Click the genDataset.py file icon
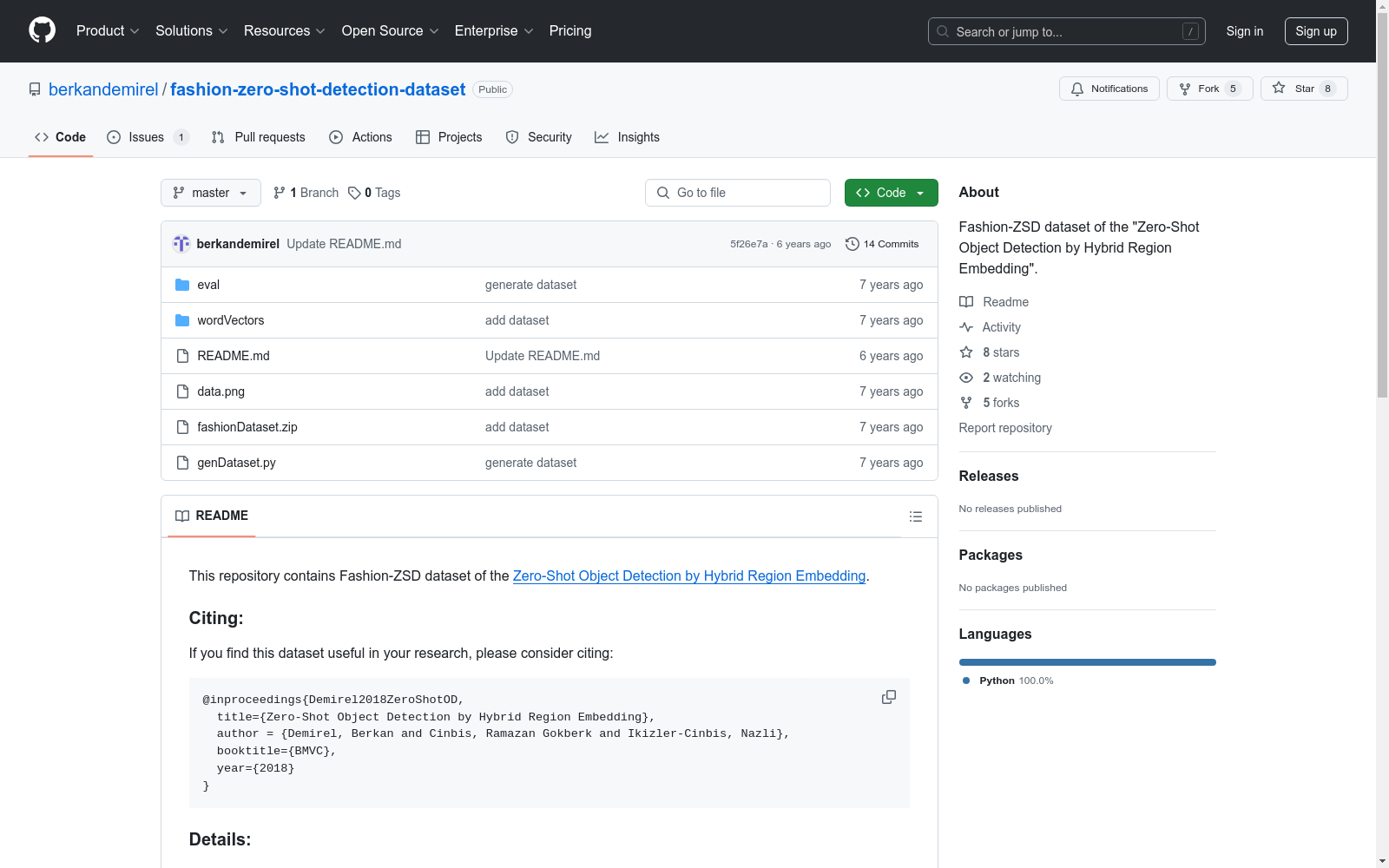Viewport: 1389px width, 868px height. (x=182, y=463)
